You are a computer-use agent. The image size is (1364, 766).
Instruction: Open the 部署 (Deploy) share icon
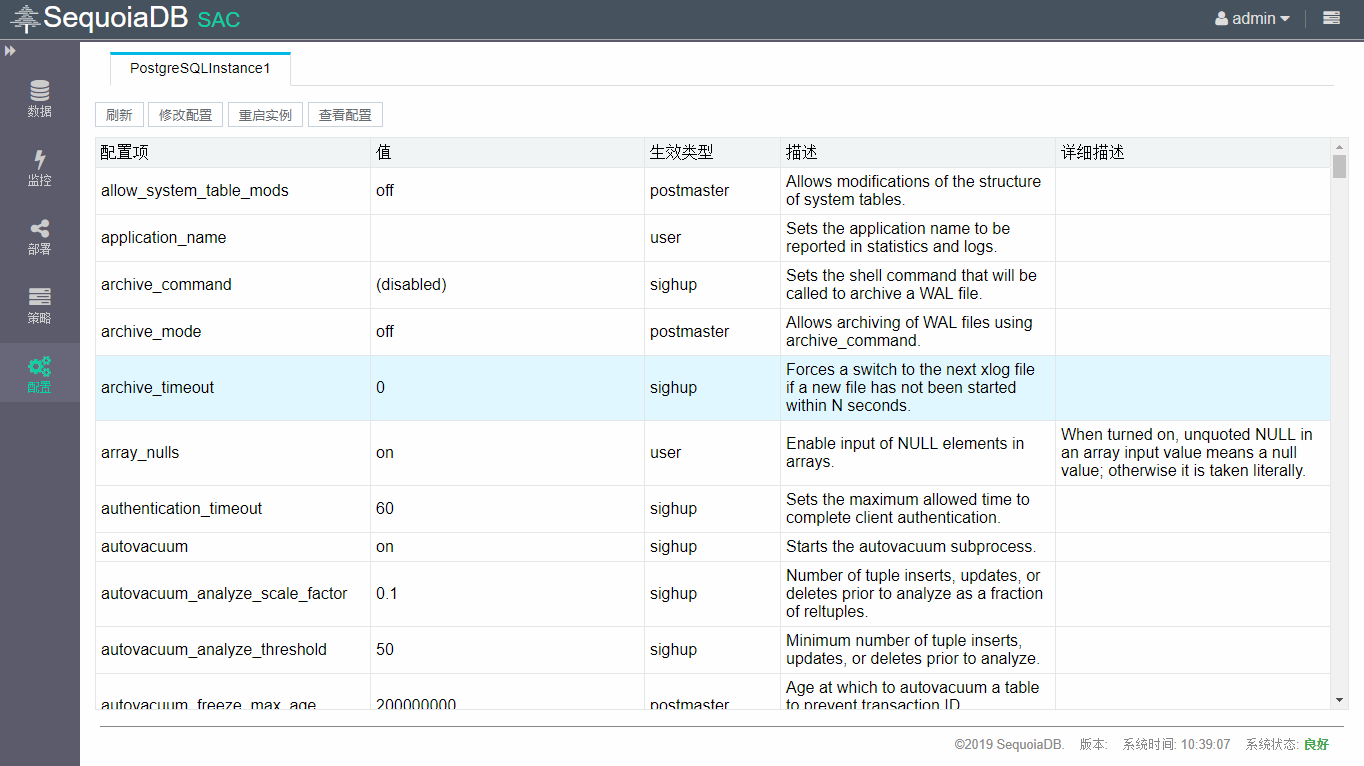pyautogui.click(x=39, y=236)
